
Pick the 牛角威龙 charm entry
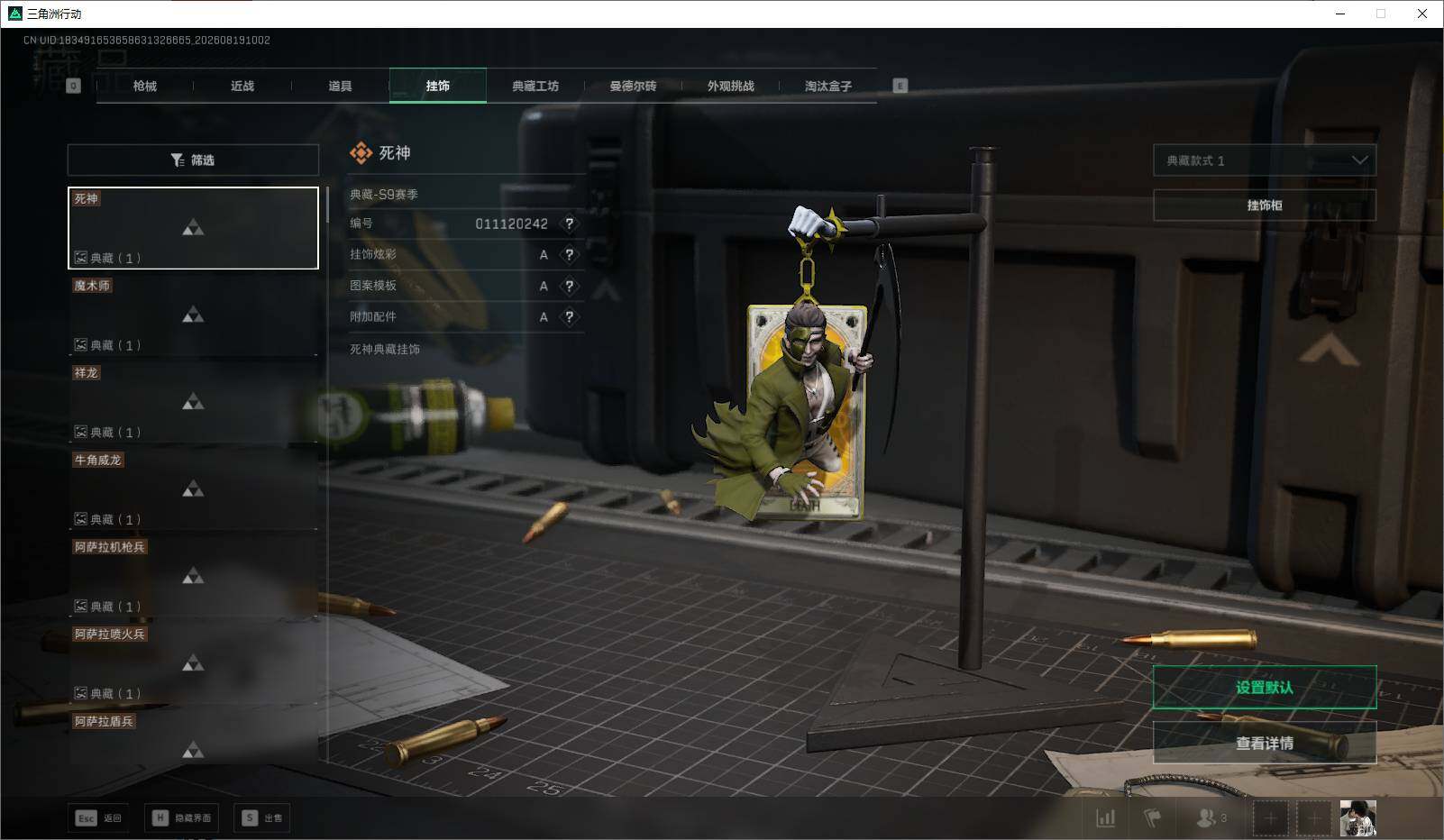click(193, 489)
